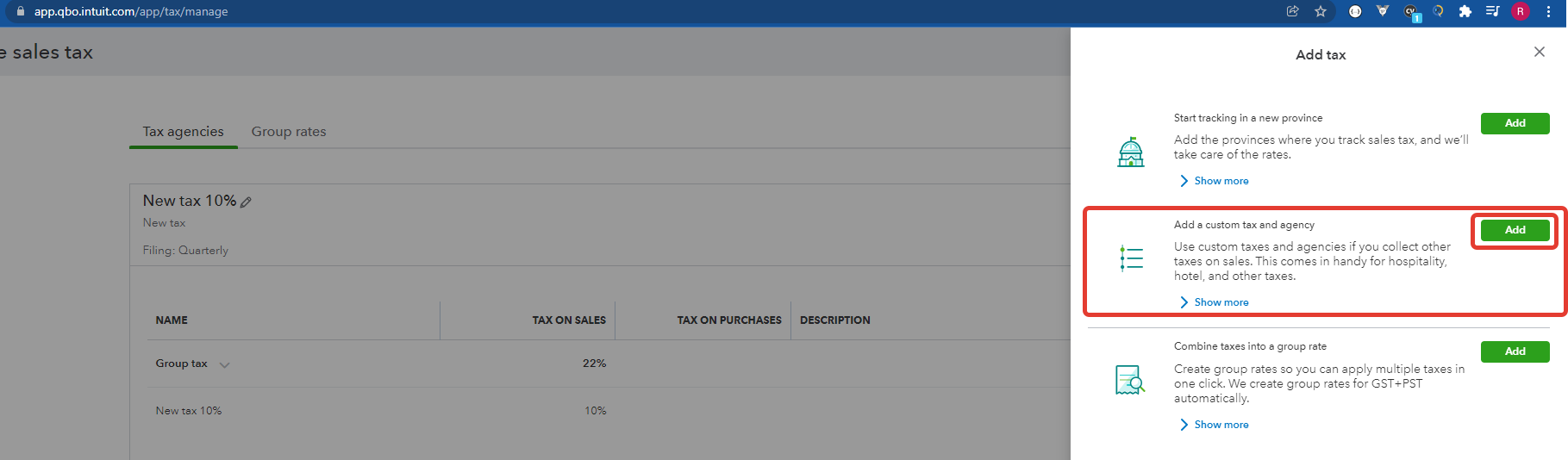The height and width of the screenshot is (460, 1568).
Task: Click the pencil icon beside New tax 10%
Action: (247, 202)
